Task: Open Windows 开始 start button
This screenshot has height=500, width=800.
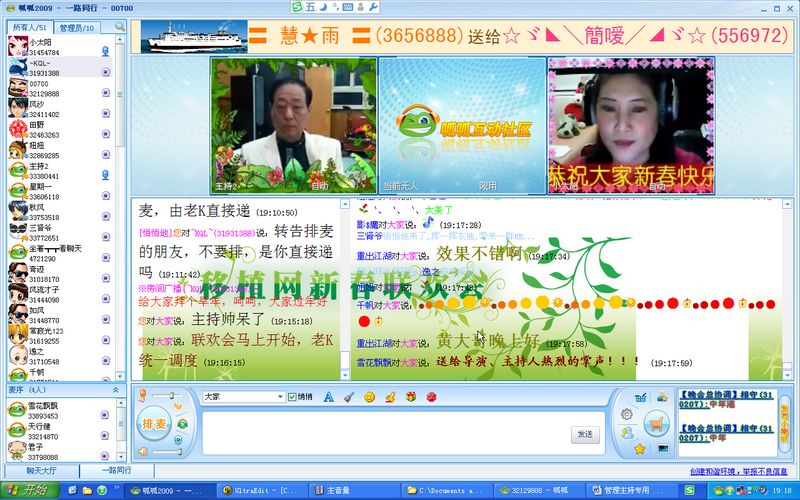Action: 30,490
